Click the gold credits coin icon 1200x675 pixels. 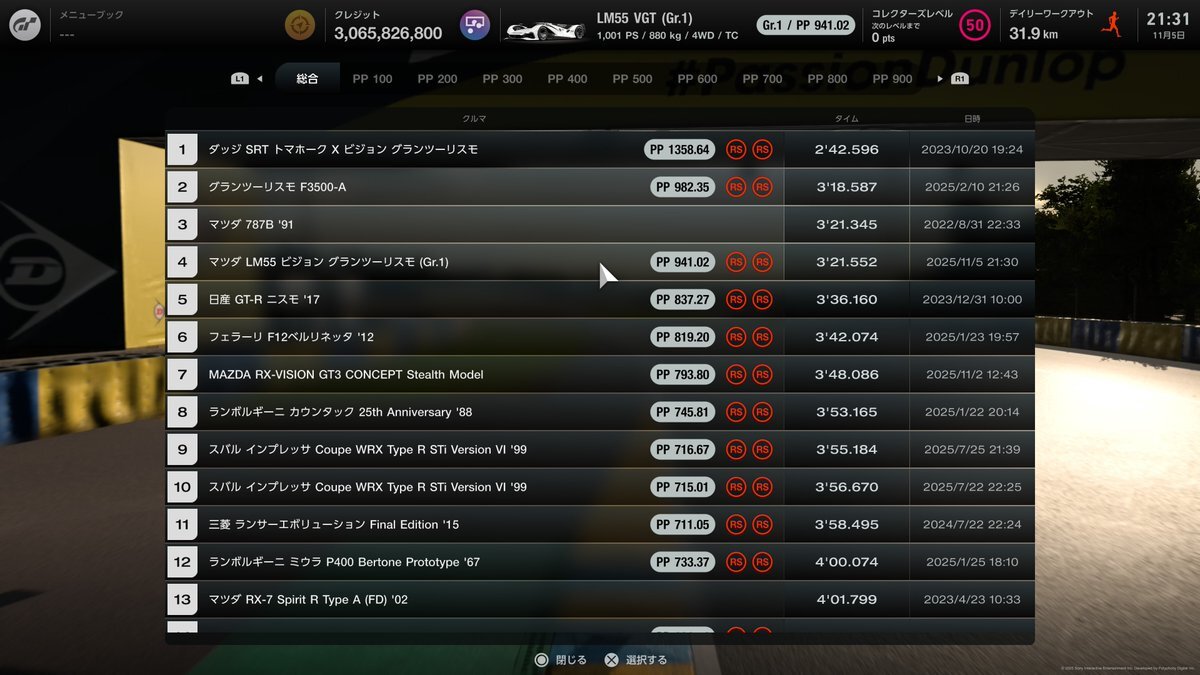[298, 25]
